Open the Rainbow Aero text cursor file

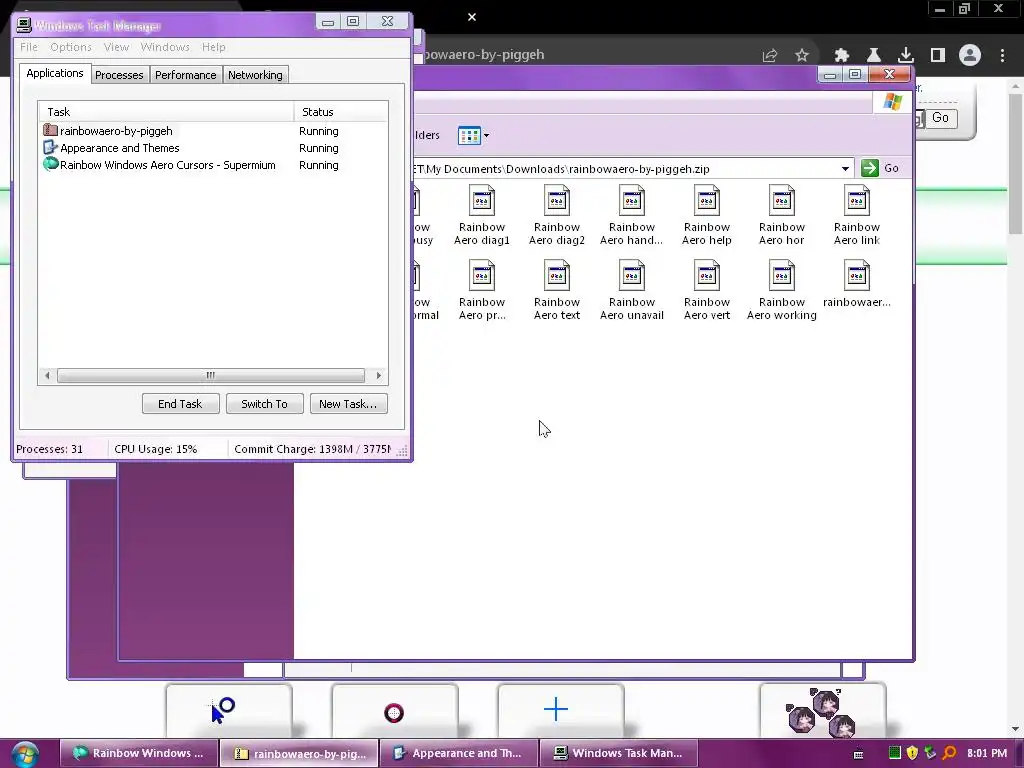click(556, 291)
